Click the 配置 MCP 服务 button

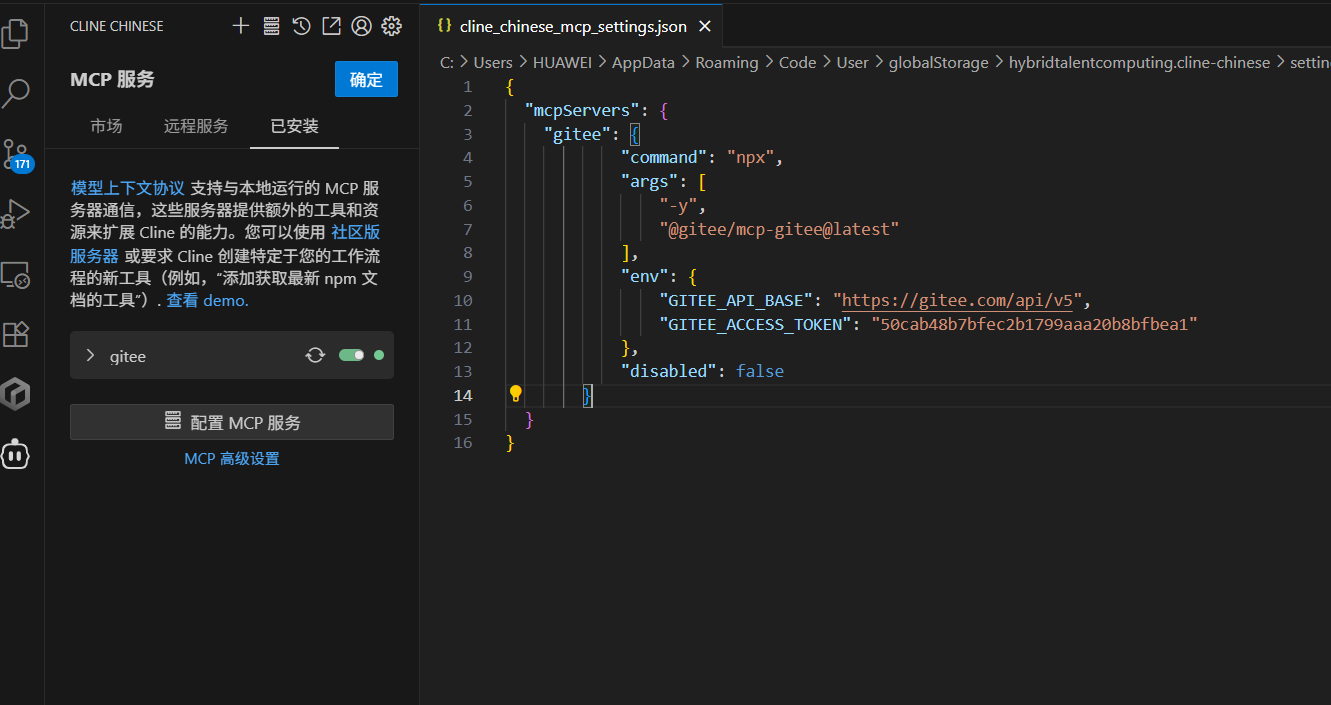pyautogui.click(x=232, y=422)
